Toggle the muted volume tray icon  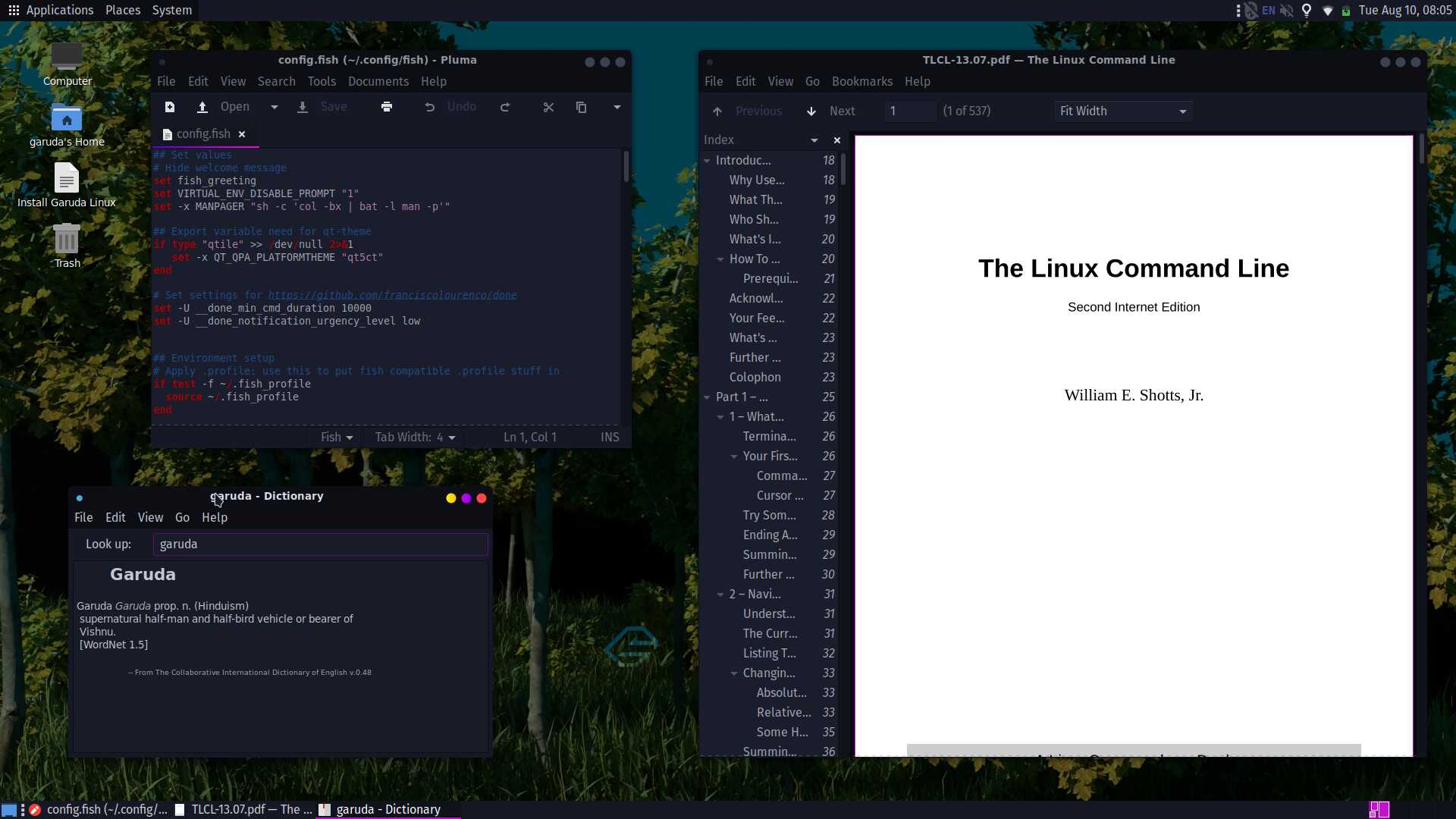click(x=1287, y=11)
